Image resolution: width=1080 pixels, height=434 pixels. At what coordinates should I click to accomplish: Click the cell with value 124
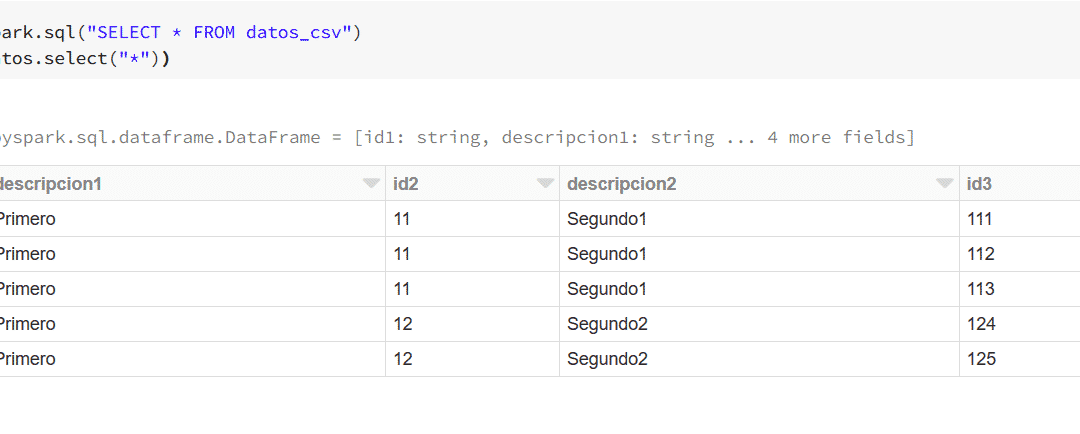point(1019,324)
